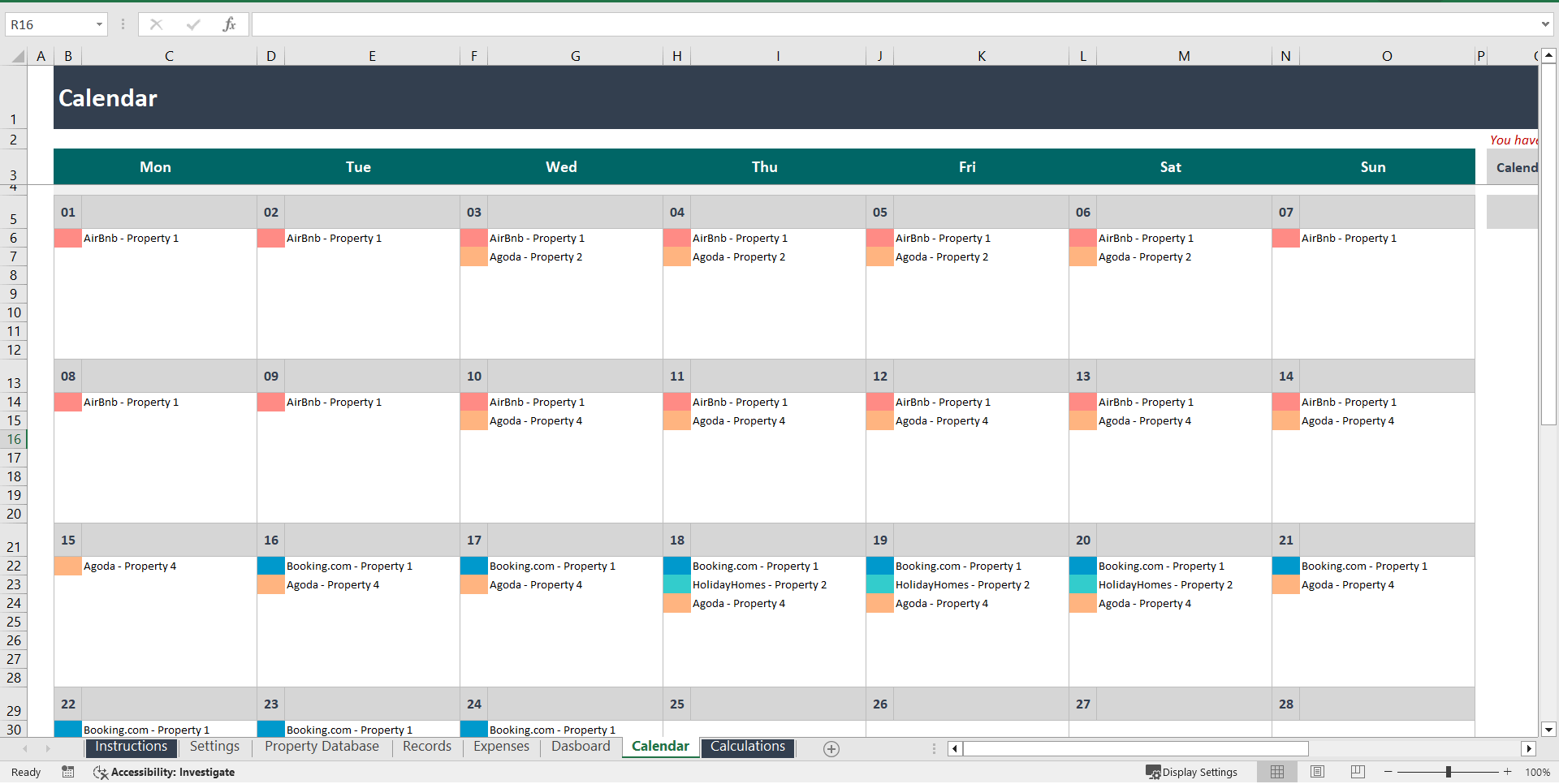
Task: Open the Name Box dropdown arrow
Action: tap(99, 24)
